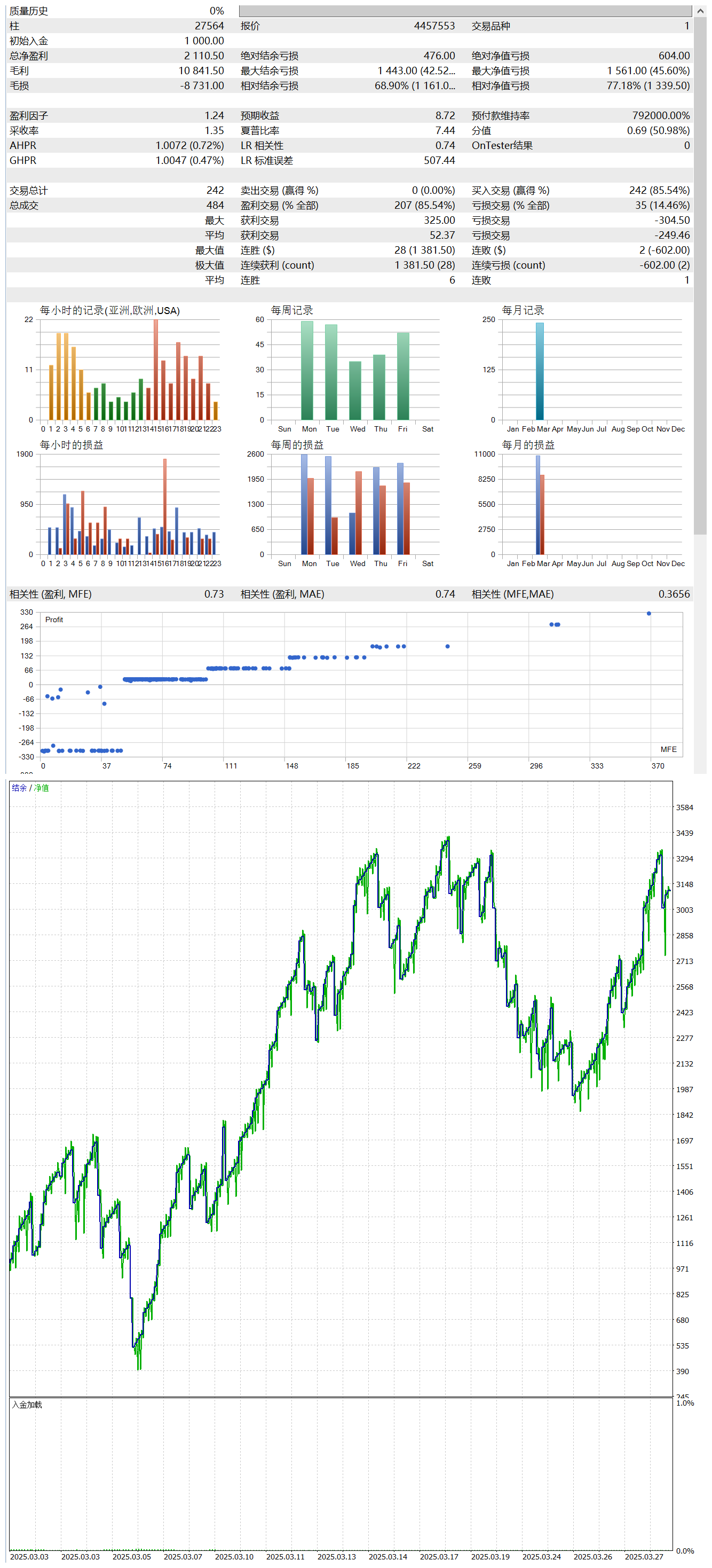Select profit/MFE correlation value '0.73'
The height and width of the screenshot is (1568, 712).
coord(214,594)
